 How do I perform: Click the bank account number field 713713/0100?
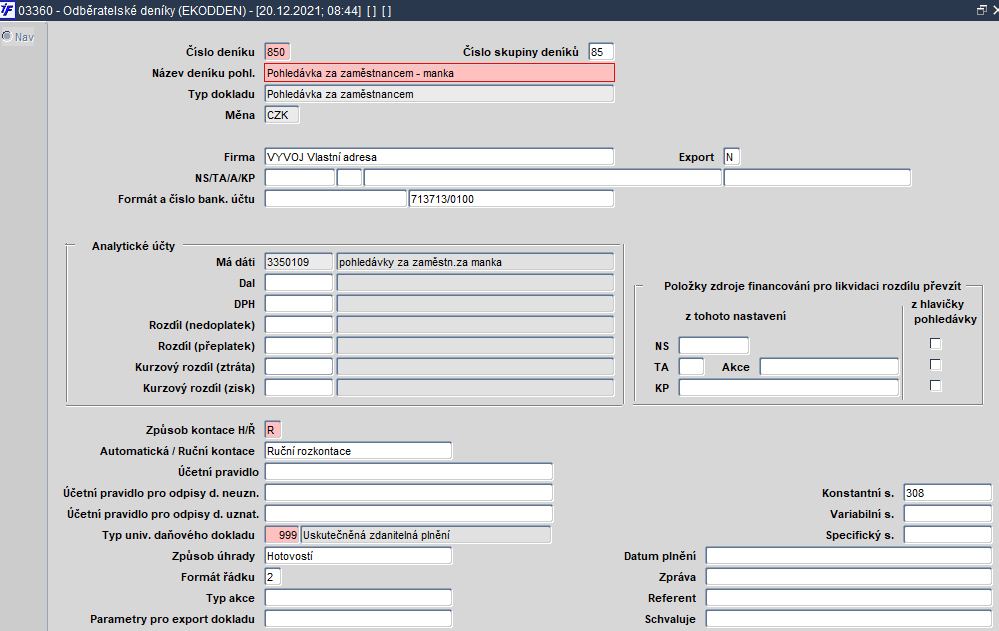[x=511, y=199]
